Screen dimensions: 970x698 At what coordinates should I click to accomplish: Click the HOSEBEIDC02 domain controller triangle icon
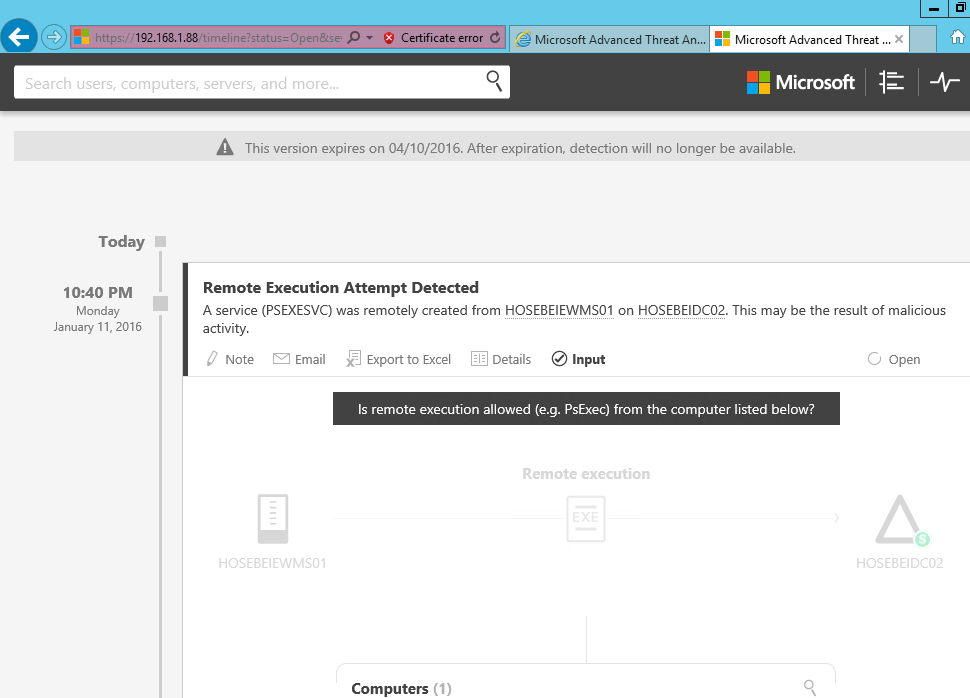(x=900, y=520)
